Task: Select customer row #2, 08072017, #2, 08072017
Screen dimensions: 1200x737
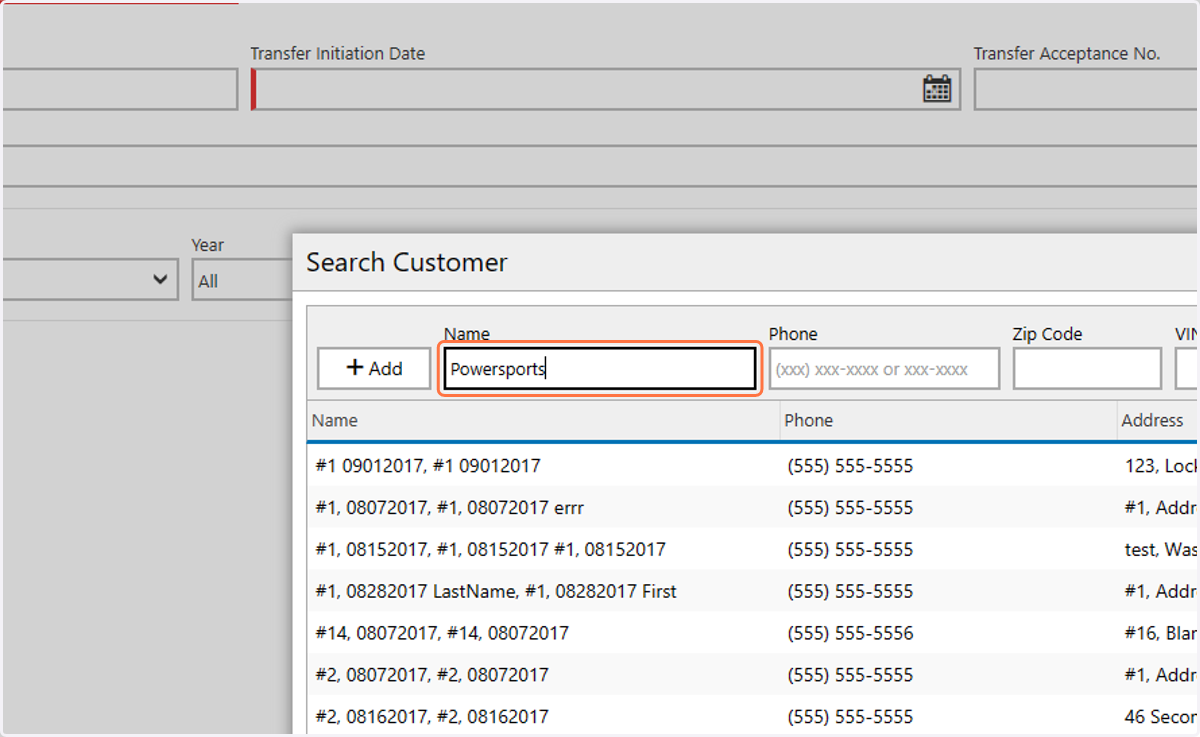Action: pos(752,675)
